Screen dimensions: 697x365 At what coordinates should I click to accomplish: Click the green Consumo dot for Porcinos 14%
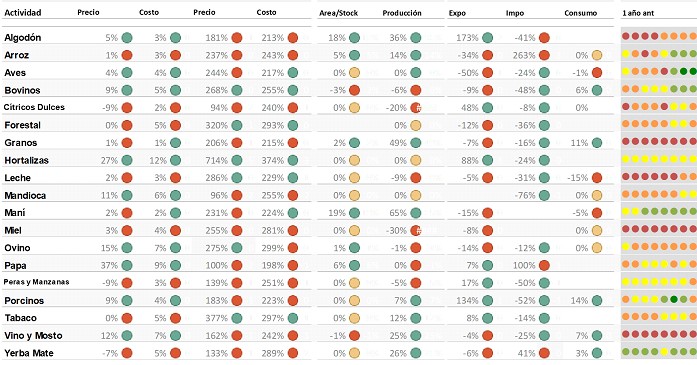point(597,301)
